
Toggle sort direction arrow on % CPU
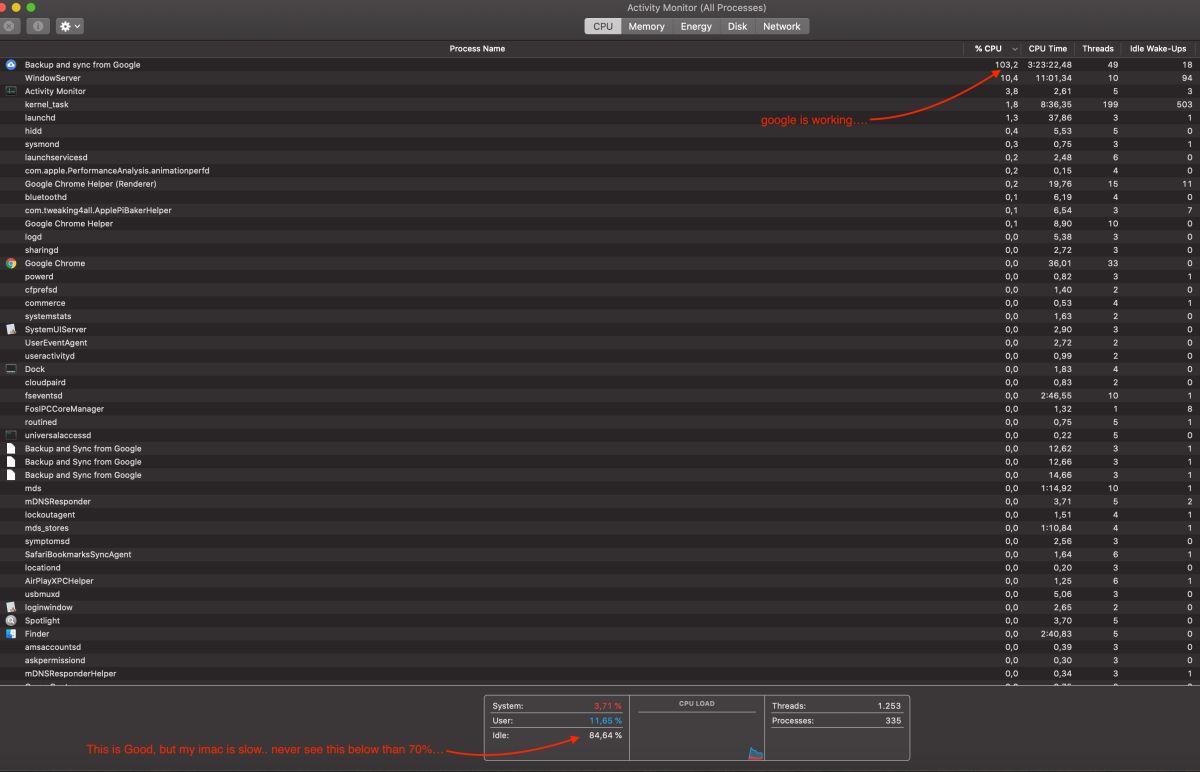coord(1015,49)
